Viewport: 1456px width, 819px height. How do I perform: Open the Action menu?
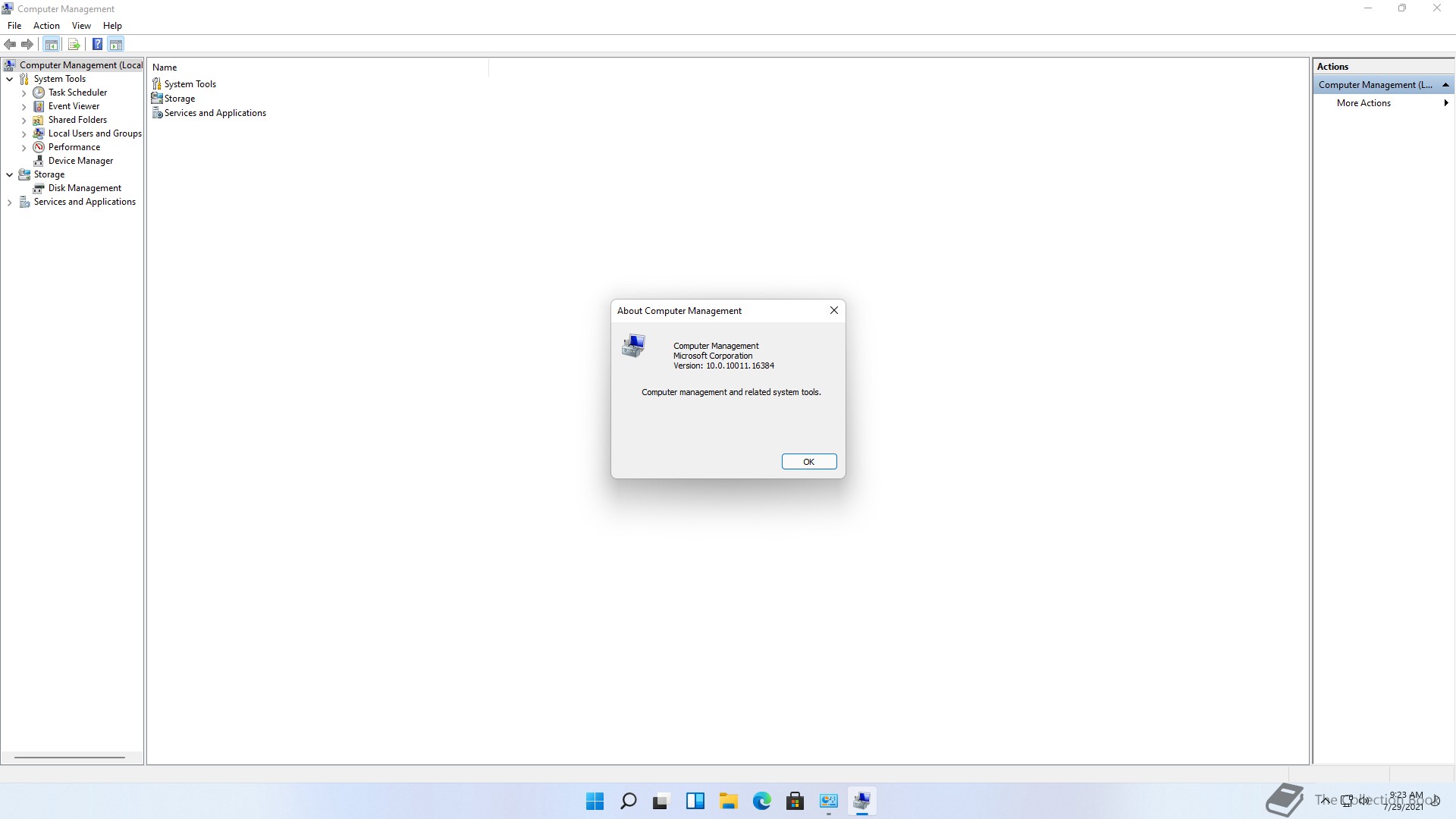pyautogui.click(x=46, y=26)
